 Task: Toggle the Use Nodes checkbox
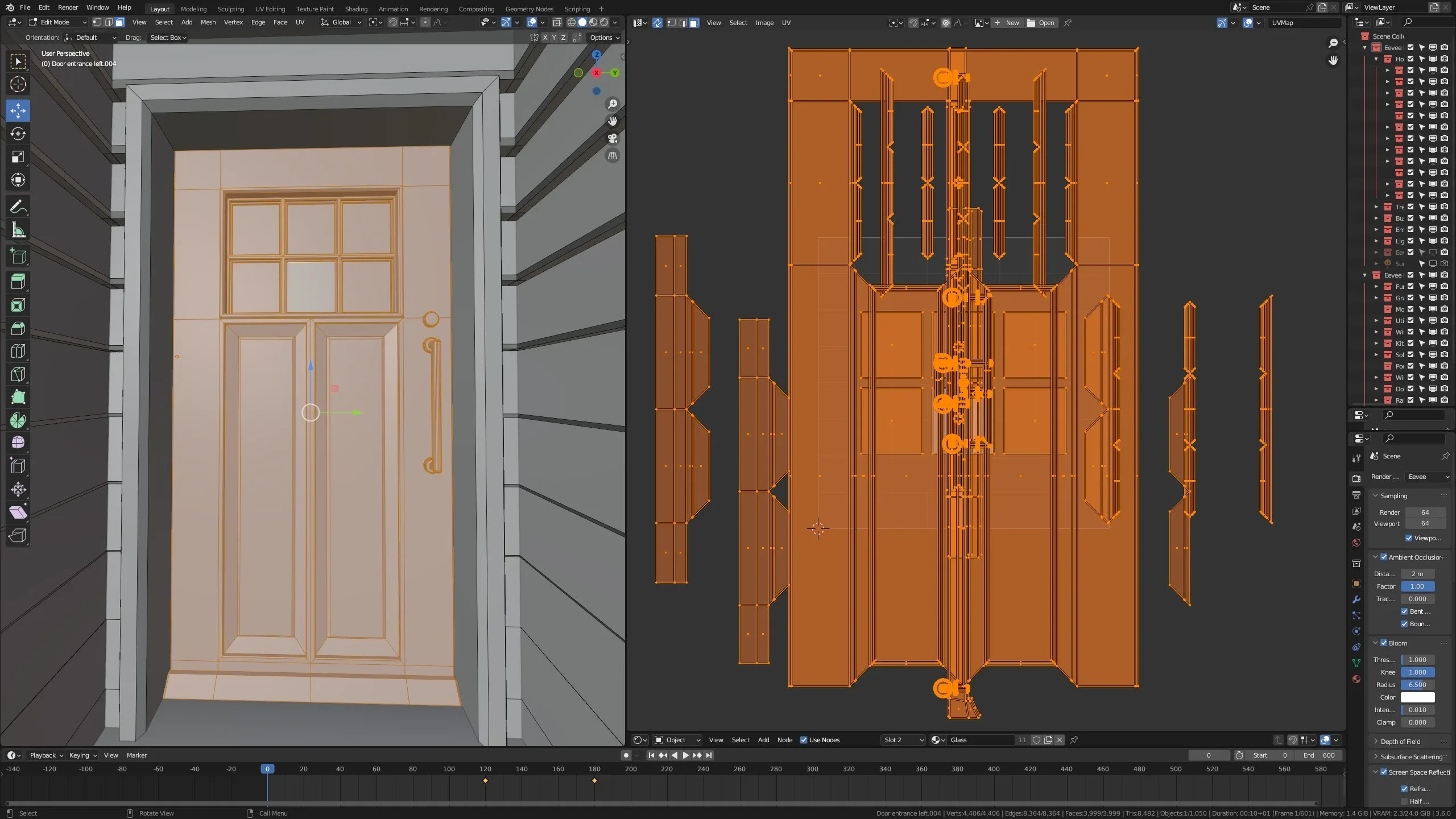point(804,740)
